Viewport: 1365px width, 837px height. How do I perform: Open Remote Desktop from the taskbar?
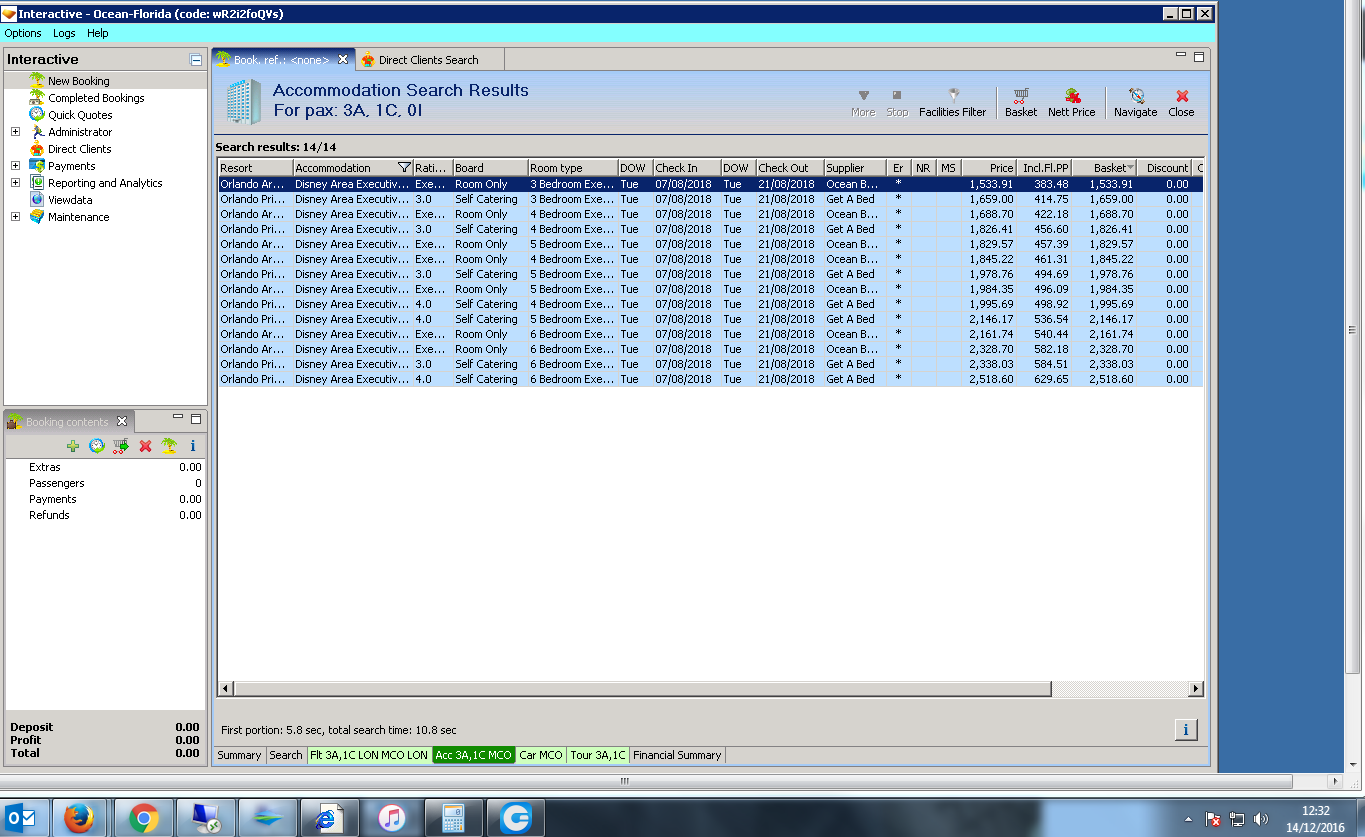206,819
